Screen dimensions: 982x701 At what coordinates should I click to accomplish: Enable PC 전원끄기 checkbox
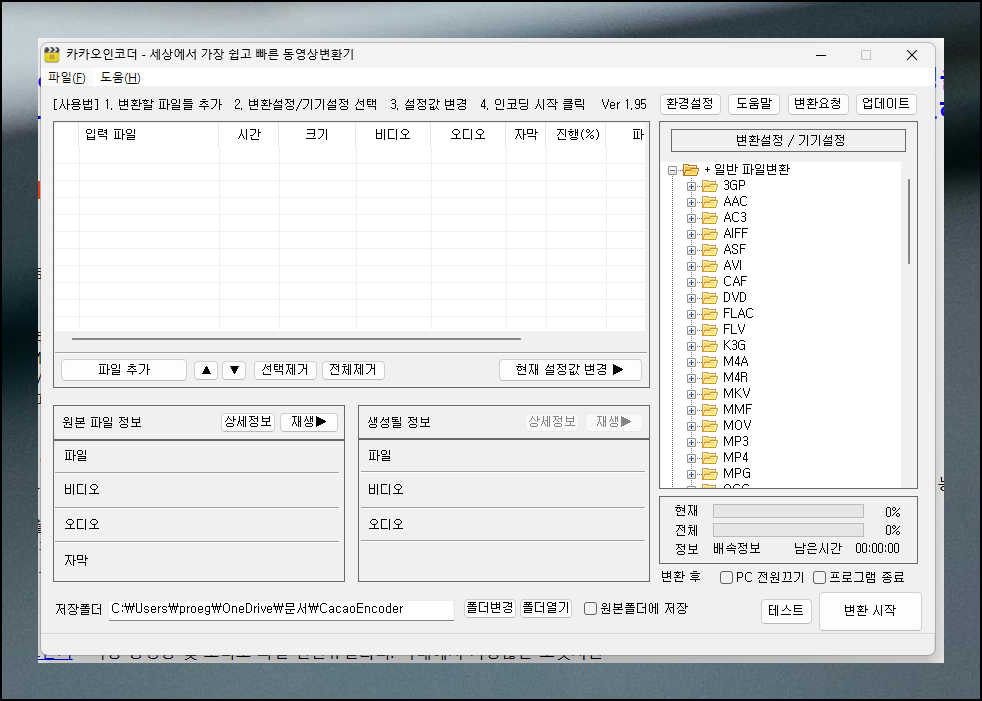[x=726, y=578]
